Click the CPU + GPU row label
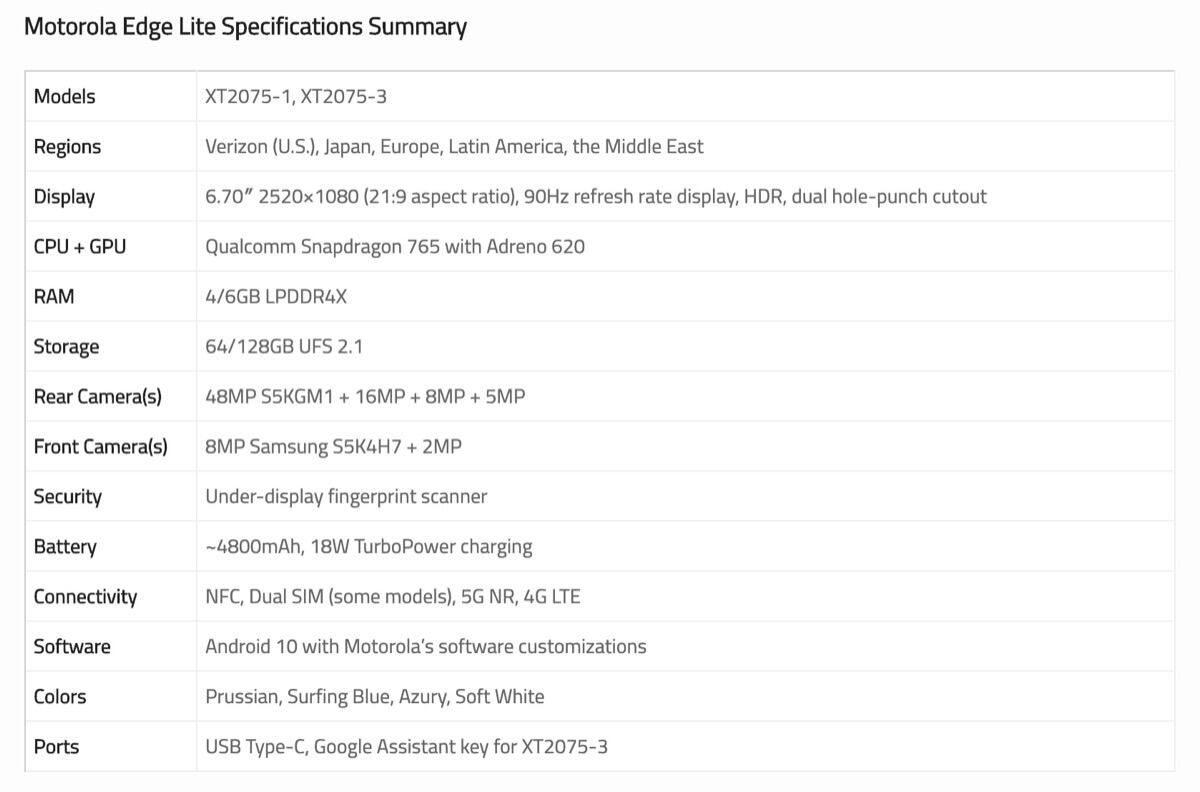The width and height of the screenshot is (1200, 792). click(x=80, y=246)
